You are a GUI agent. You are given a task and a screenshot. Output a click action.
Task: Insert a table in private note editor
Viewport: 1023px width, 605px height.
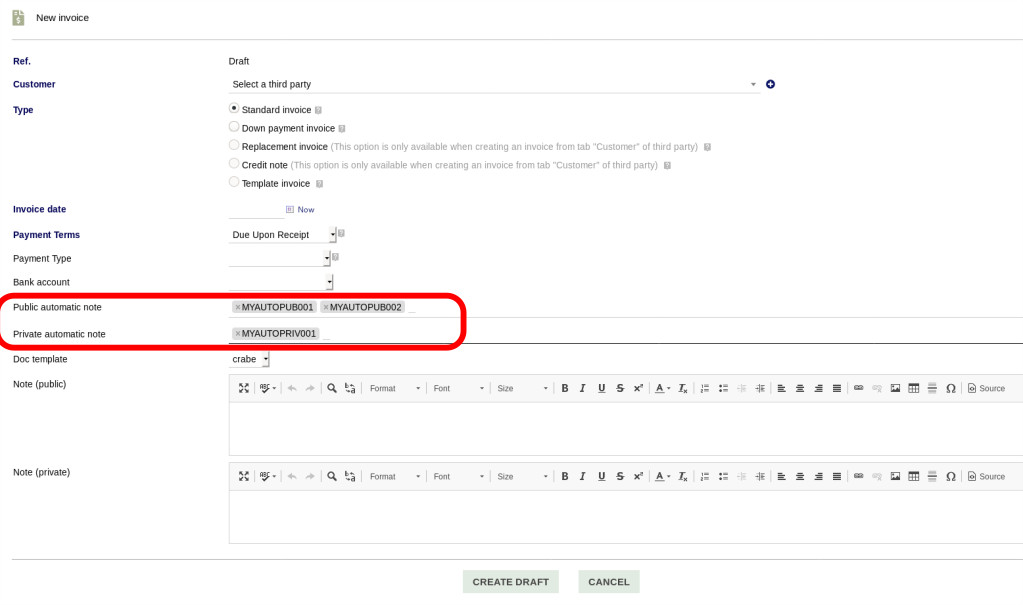[913, 476]
